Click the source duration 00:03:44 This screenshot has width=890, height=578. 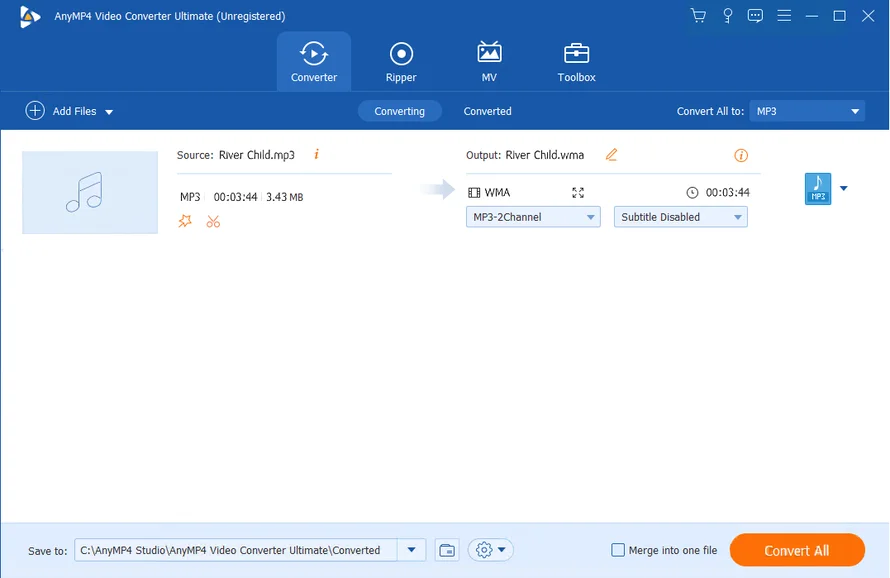[235, 197]
